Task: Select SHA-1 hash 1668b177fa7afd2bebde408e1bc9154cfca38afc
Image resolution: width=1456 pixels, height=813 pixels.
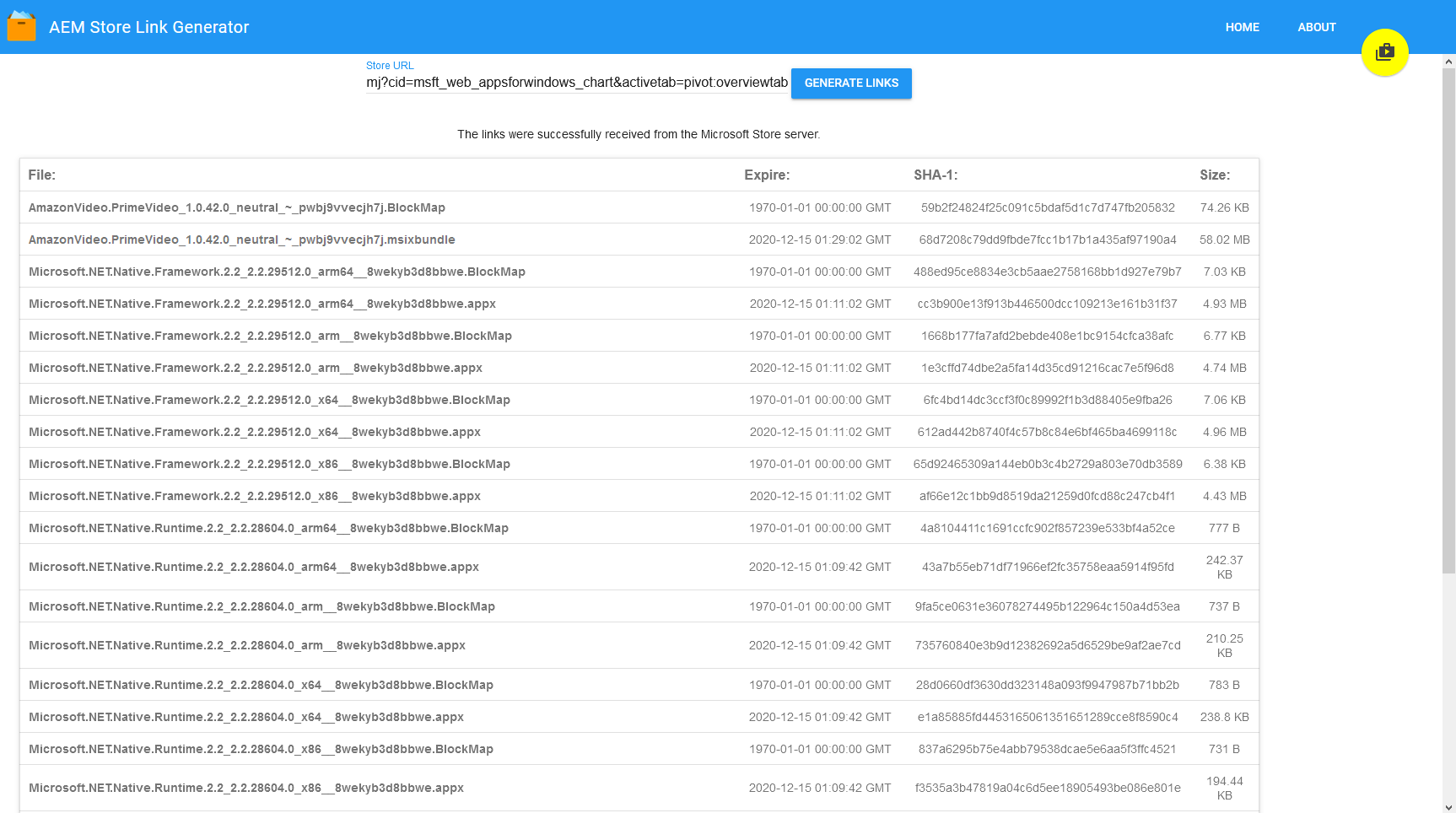Action: click(1048, 336)
